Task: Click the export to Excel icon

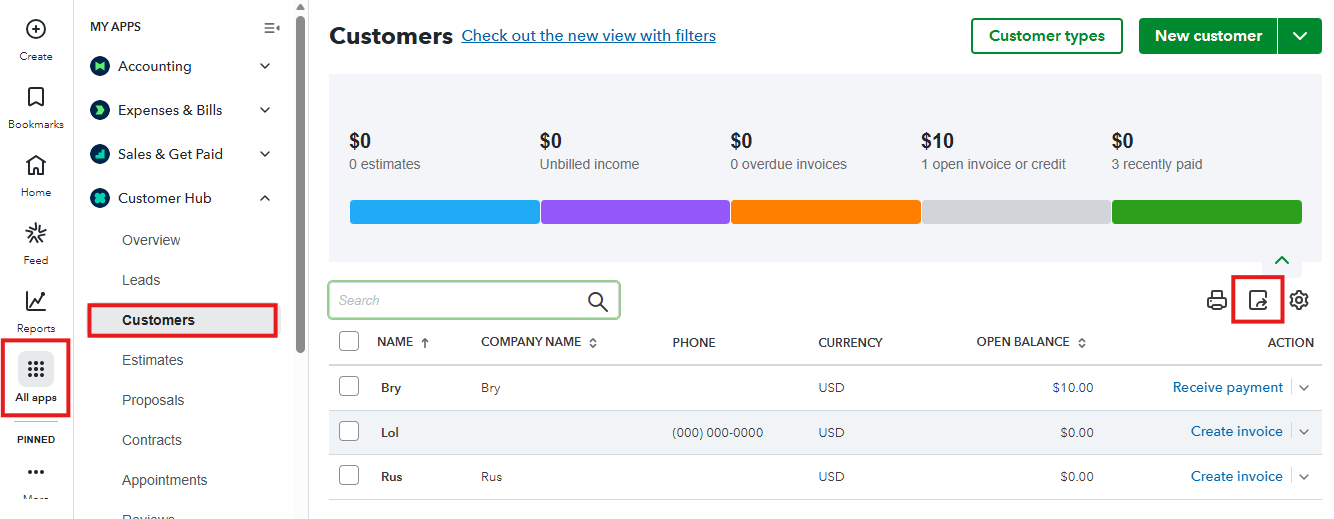Action: pyautogui.click(x=1258, y=300)
